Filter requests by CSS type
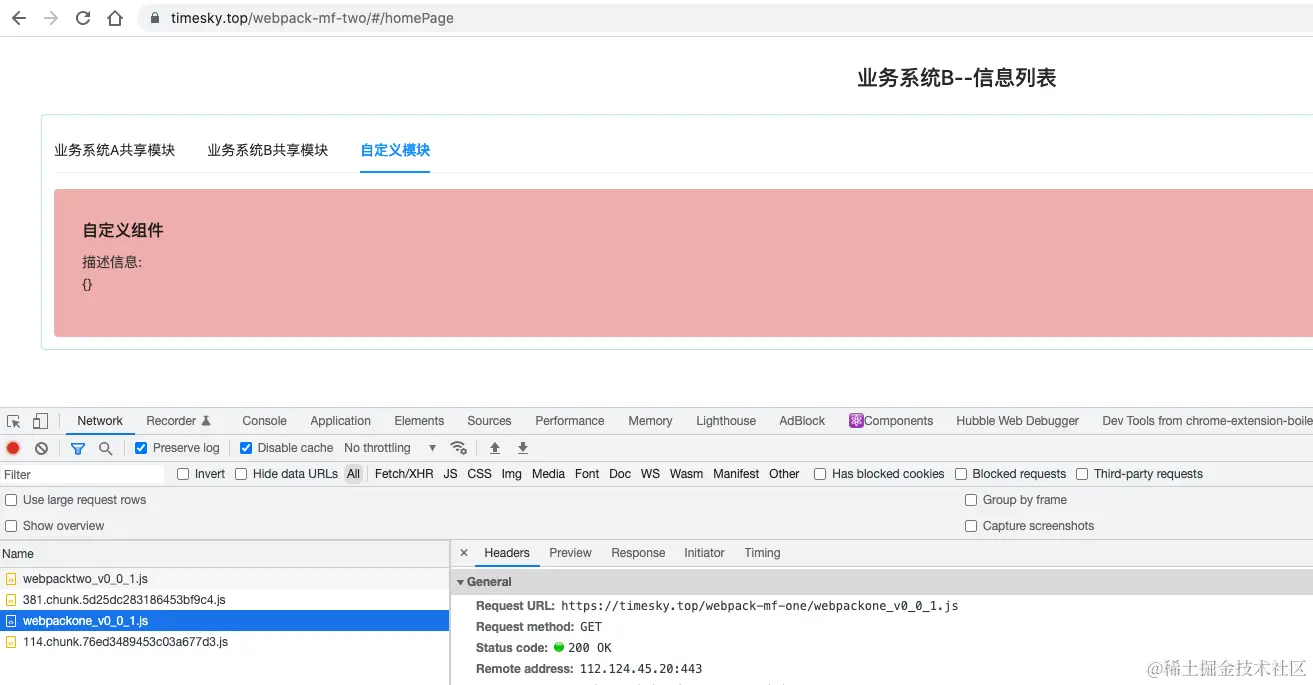Image resolution: width=1313 pixels, height=685 pixels. (479, 474)
